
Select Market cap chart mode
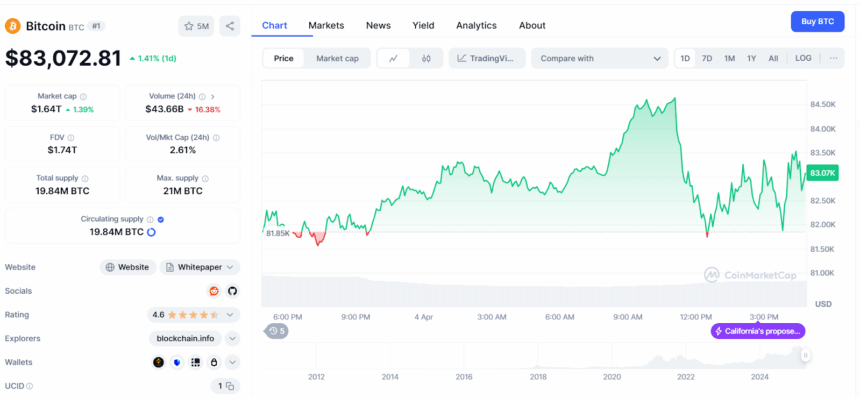[x=337, y=58]
